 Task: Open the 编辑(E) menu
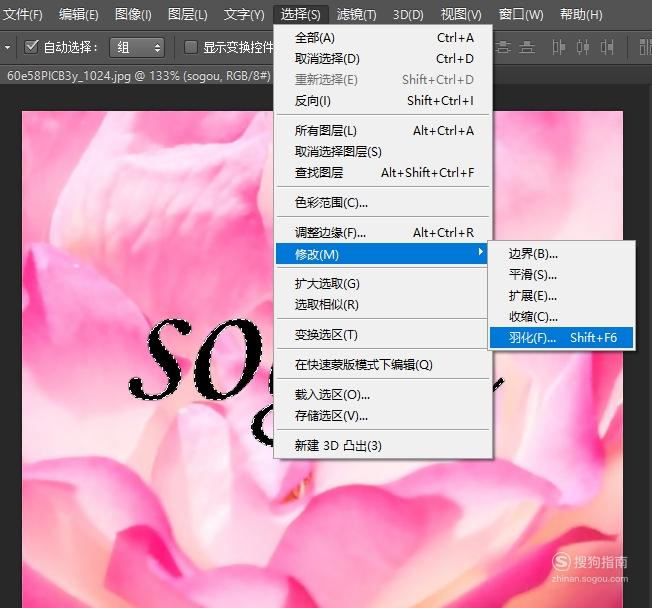point(79,15)
